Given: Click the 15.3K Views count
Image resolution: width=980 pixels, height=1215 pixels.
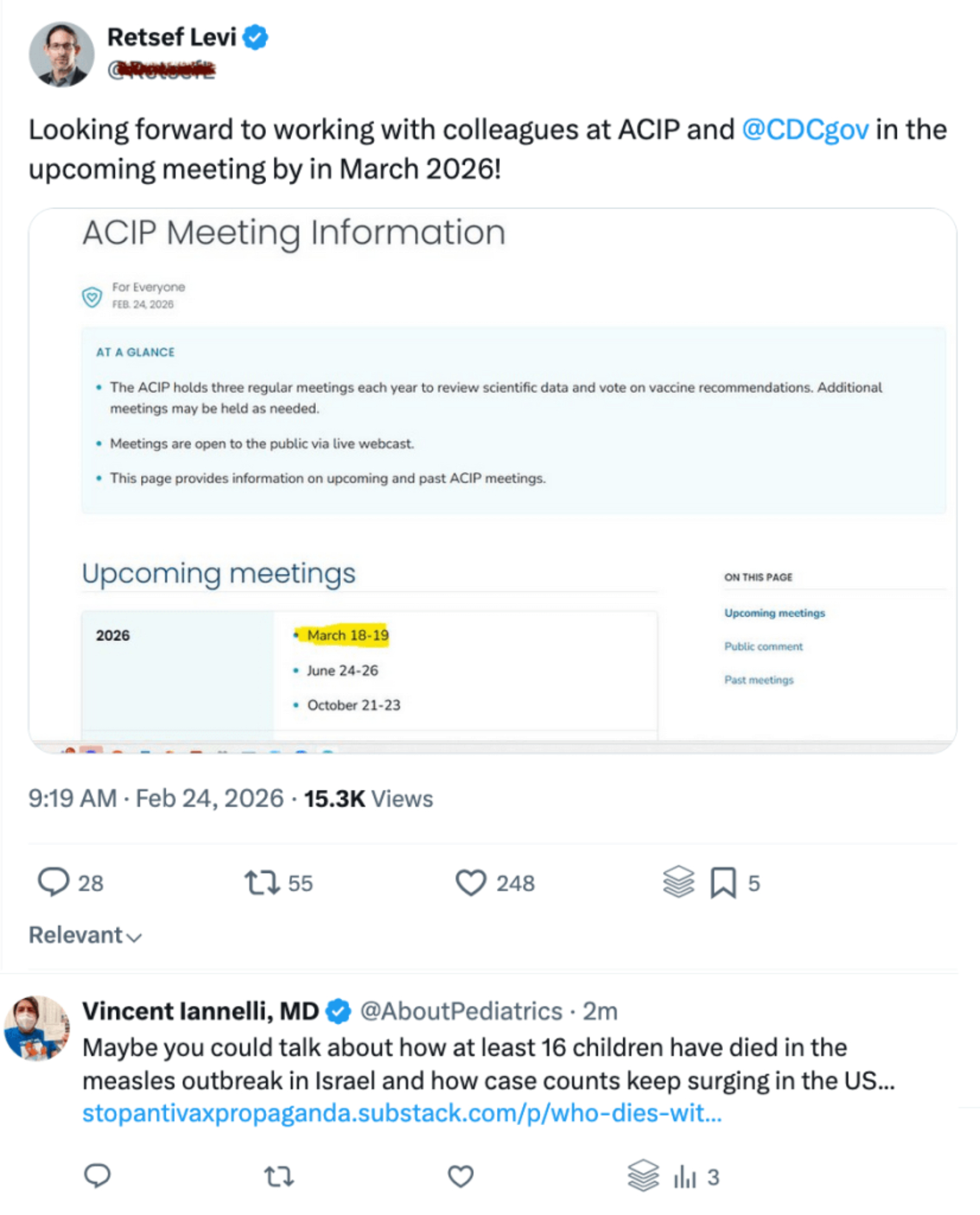Looking at the screenshot, I should 368,799.
